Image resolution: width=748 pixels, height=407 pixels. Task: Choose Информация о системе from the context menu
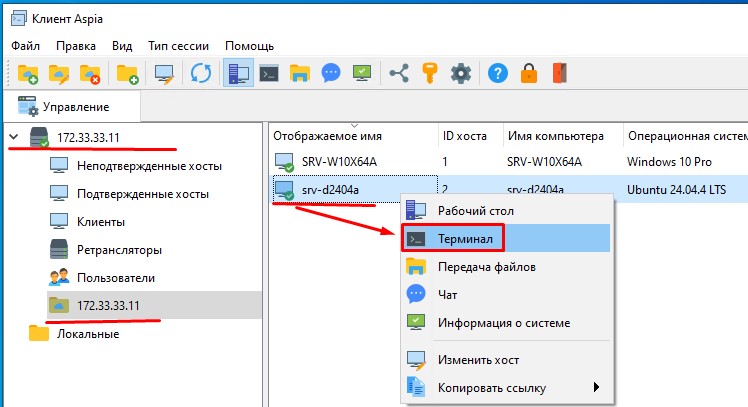click(x=507, y=323)
